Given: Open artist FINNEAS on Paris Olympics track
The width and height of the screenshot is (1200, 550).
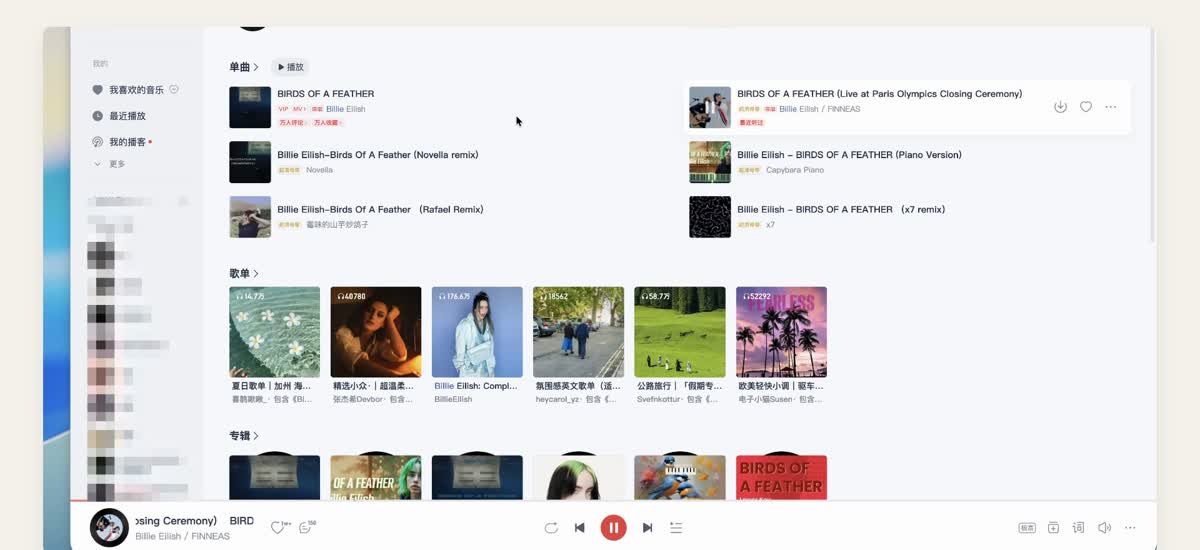Looking at the screenshot, I should 844,109.
